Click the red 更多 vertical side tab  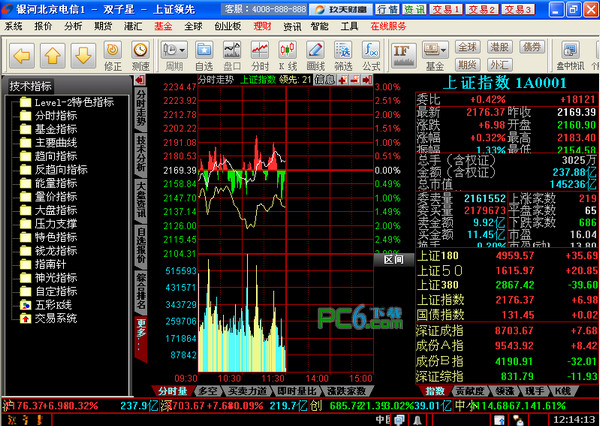pos(141,339)
